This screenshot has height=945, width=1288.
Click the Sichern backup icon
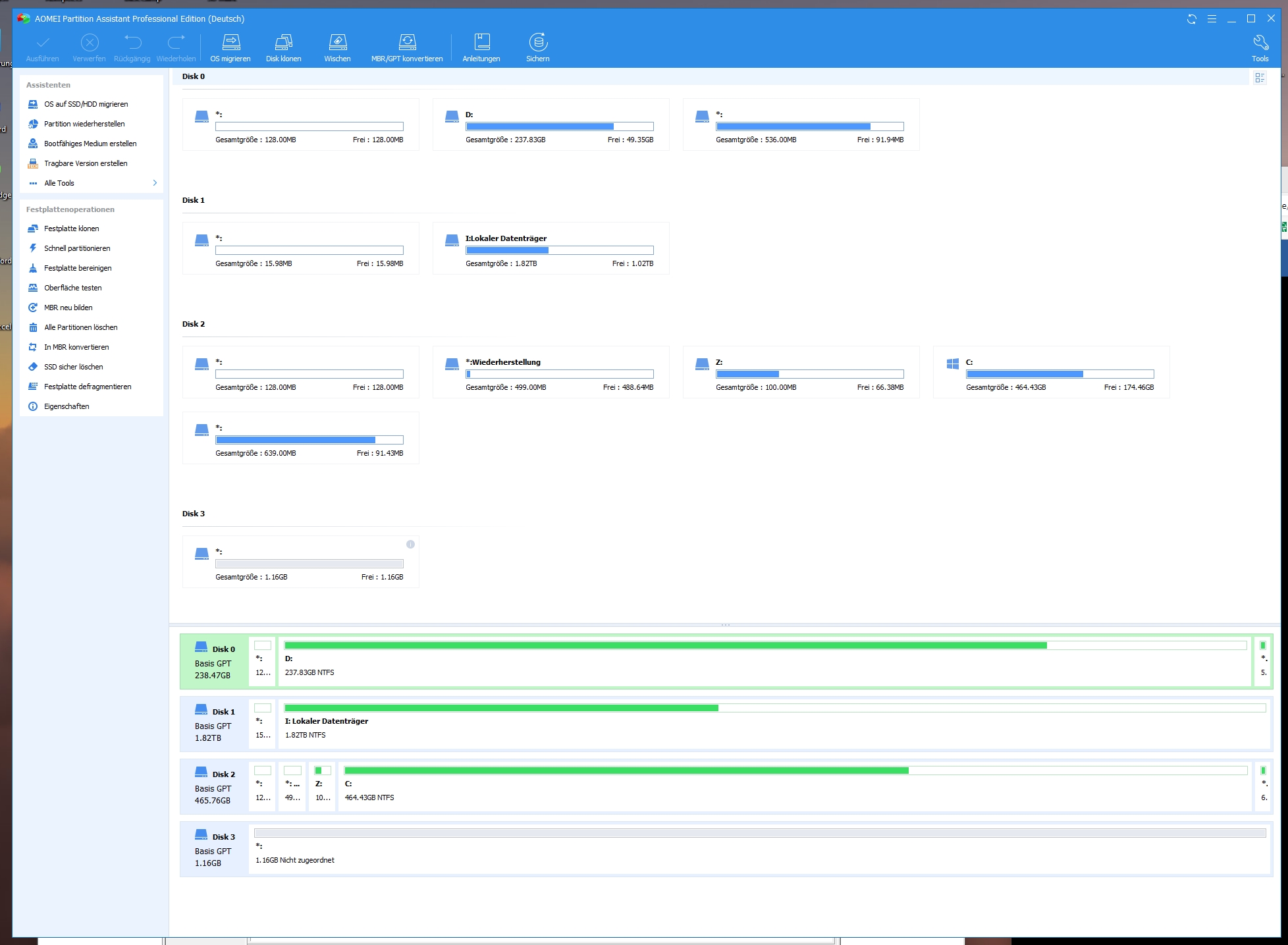tap(538, 47)
